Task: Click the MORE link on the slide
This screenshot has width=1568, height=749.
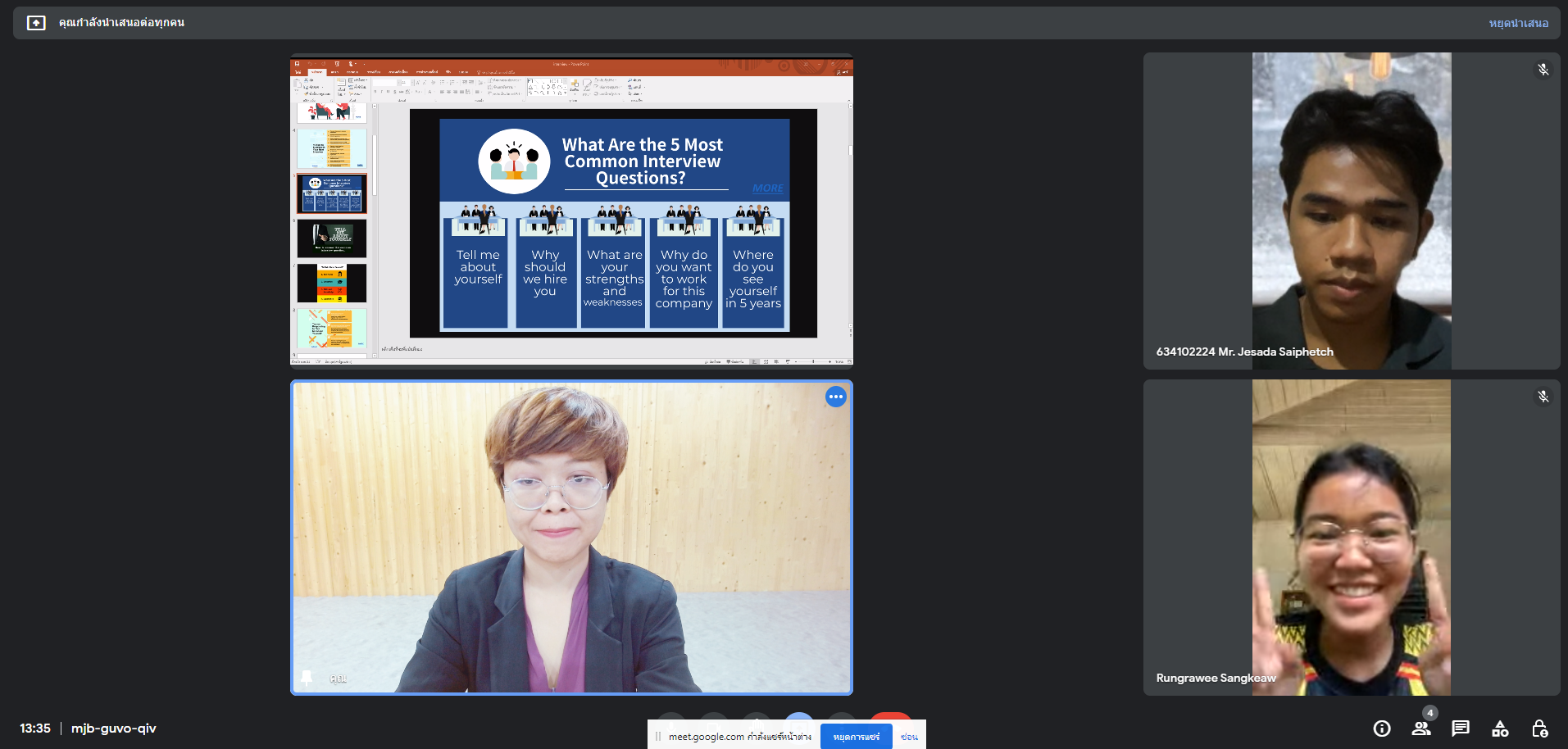Action: (767, 188)
